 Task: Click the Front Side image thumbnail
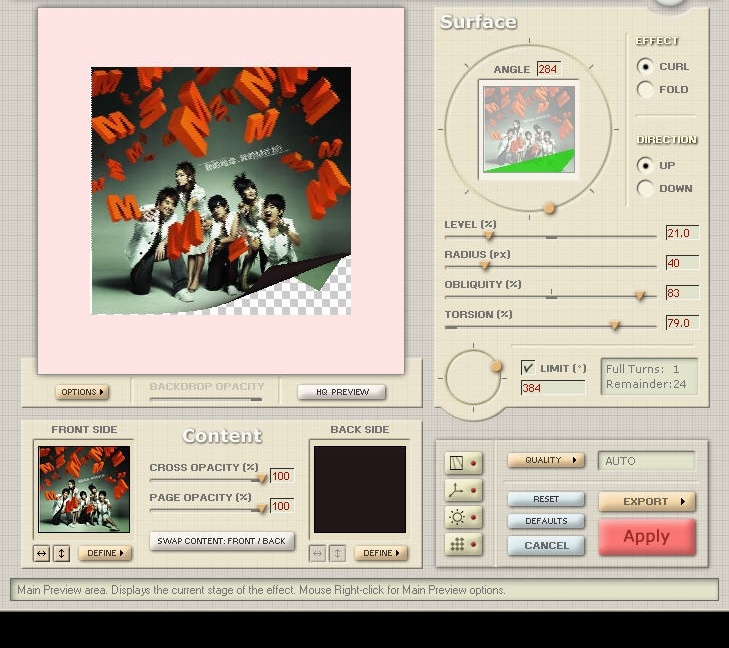(84, 489)
